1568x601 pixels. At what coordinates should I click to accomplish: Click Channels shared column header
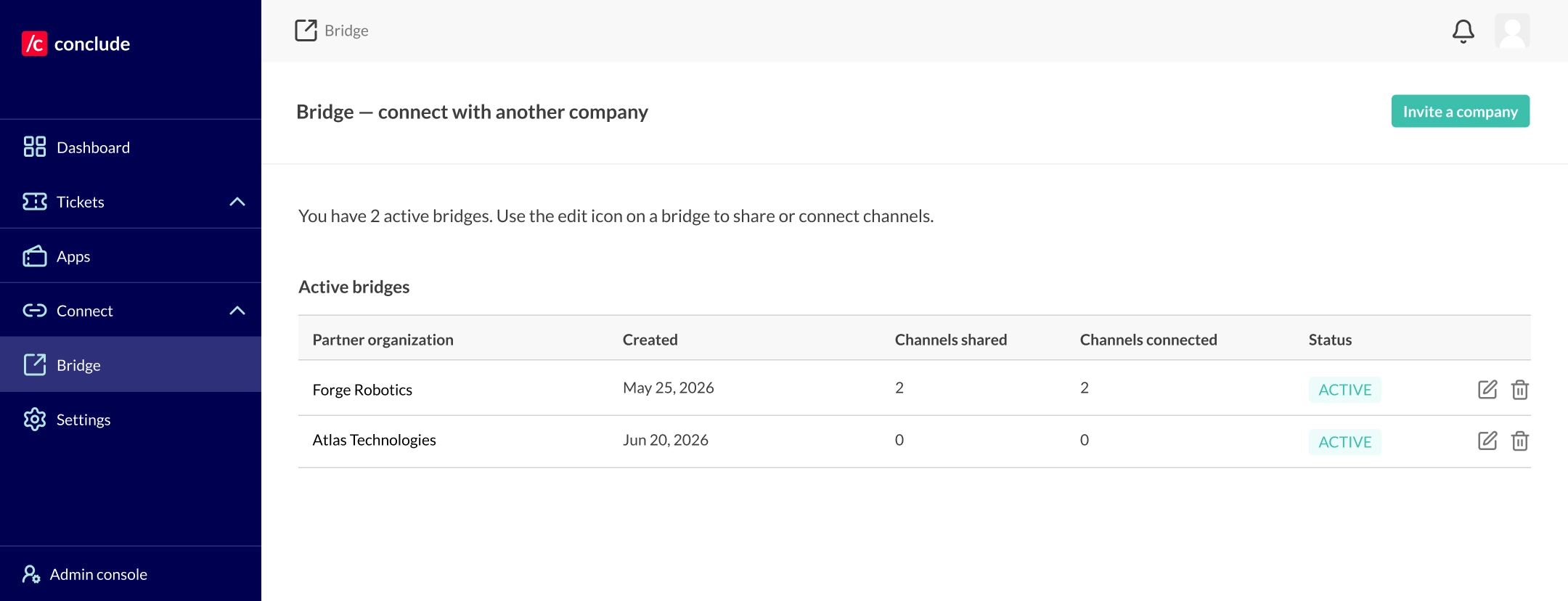[951, 340]
